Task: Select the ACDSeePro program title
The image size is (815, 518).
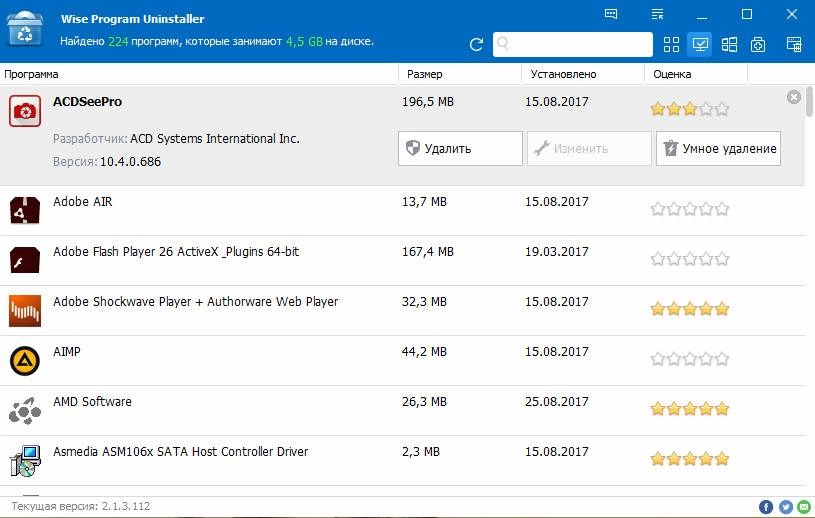Action: [87, 102]
